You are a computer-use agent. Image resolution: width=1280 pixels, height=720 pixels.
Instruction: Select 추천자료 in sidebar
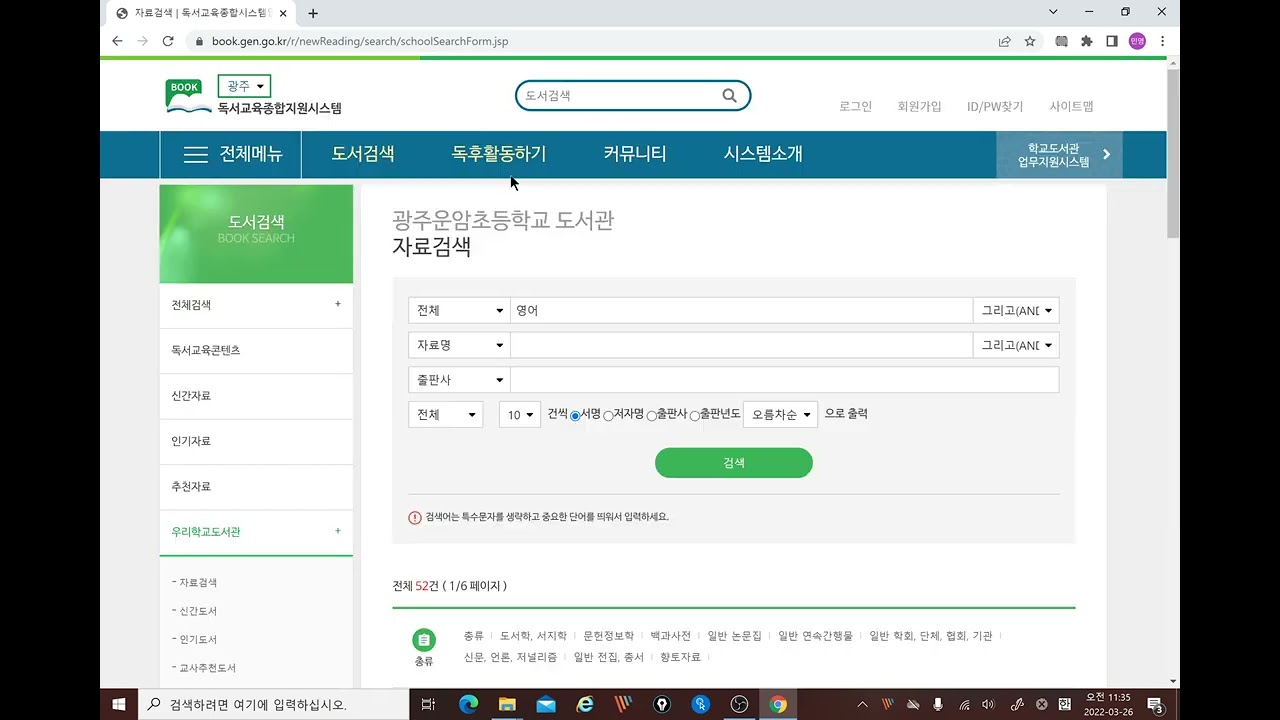tap(256, 486)
